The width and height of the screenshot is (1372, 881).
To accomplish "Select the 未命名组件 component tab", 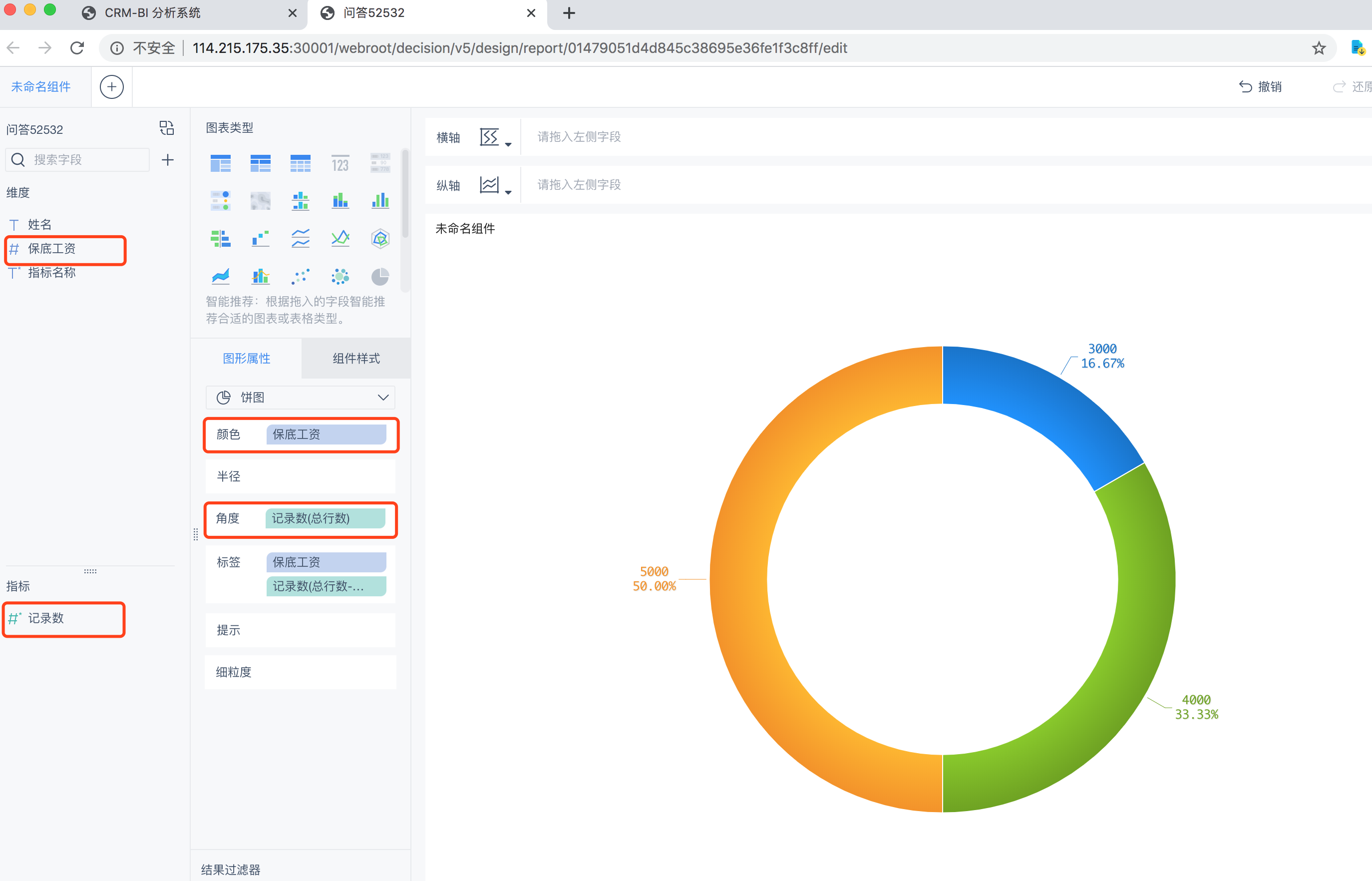I will (x=41, y=87).
